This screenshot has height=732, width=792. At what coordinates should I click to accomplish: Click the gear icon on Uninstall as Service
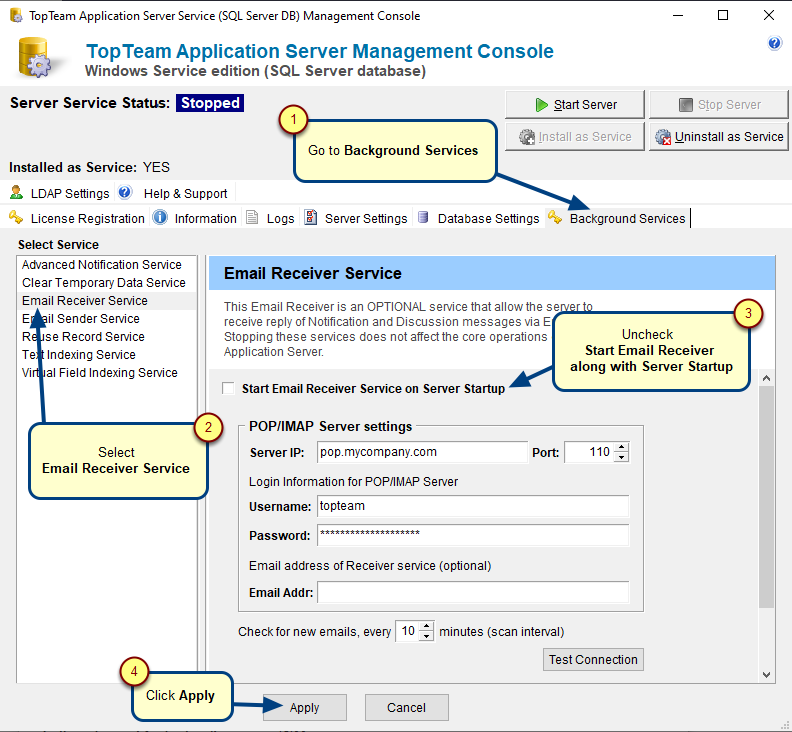663,137
